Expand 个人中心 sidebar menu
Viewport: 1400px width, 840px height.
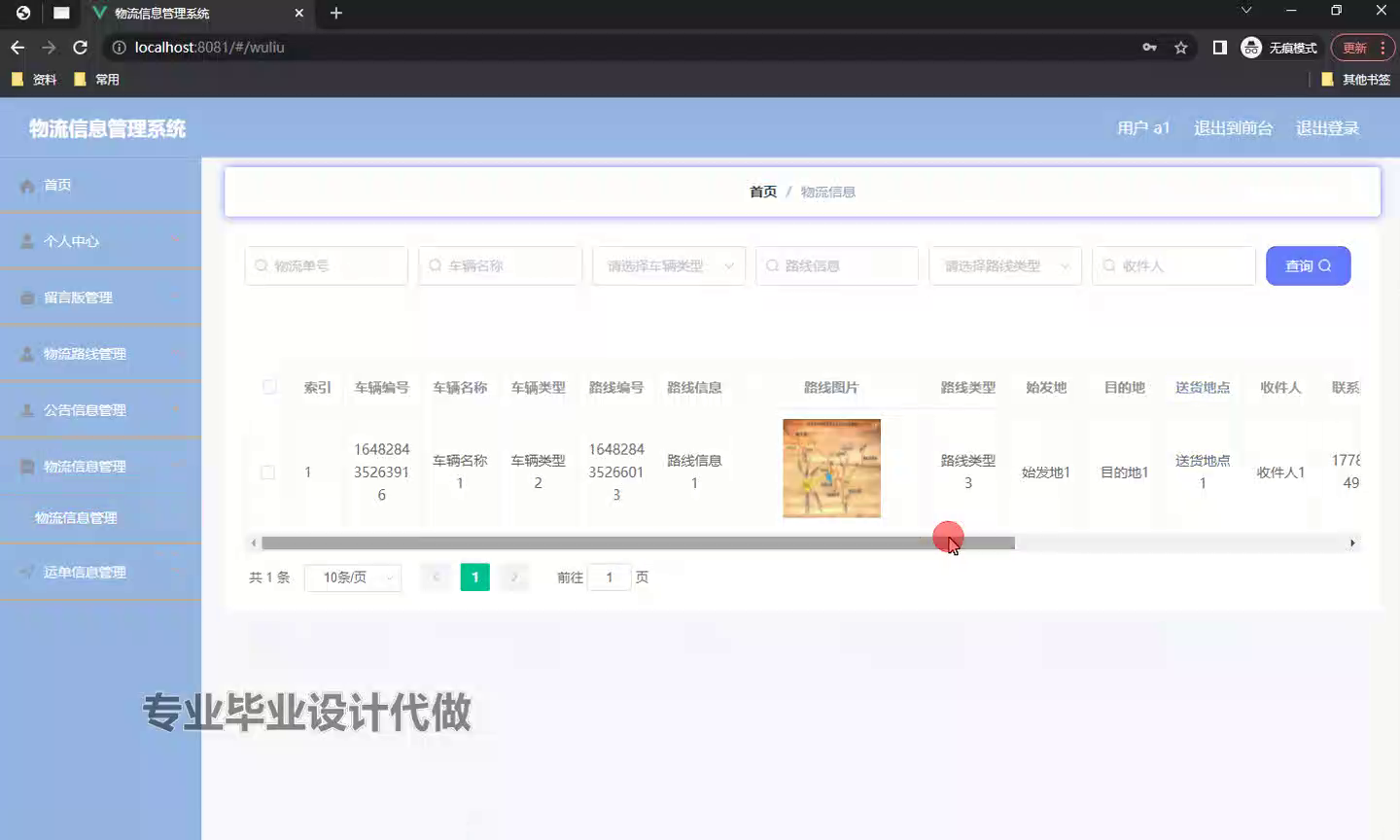(x=100, y=241)
